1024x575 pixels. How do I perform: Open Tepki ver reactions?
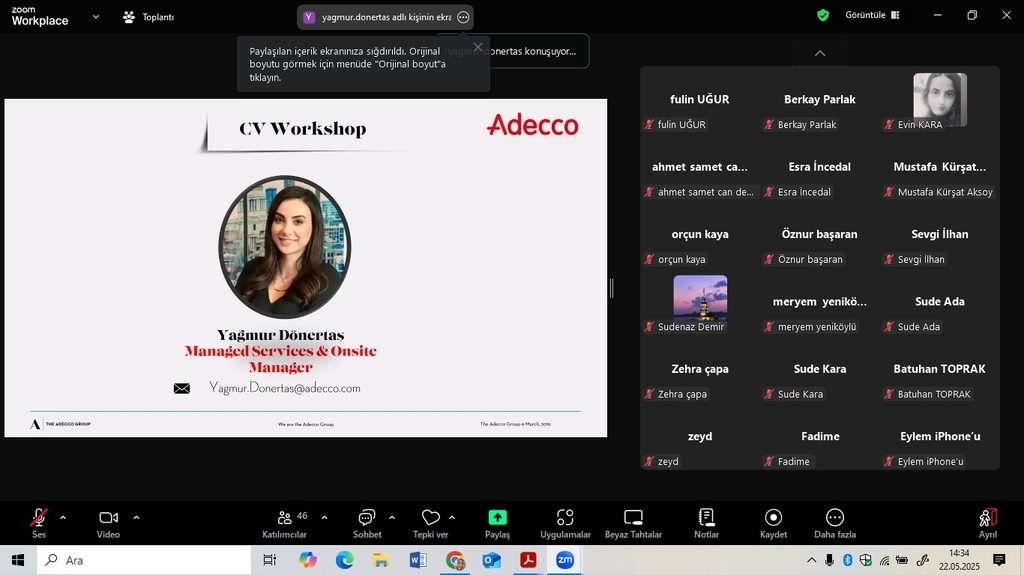click(x=430, y=523)
